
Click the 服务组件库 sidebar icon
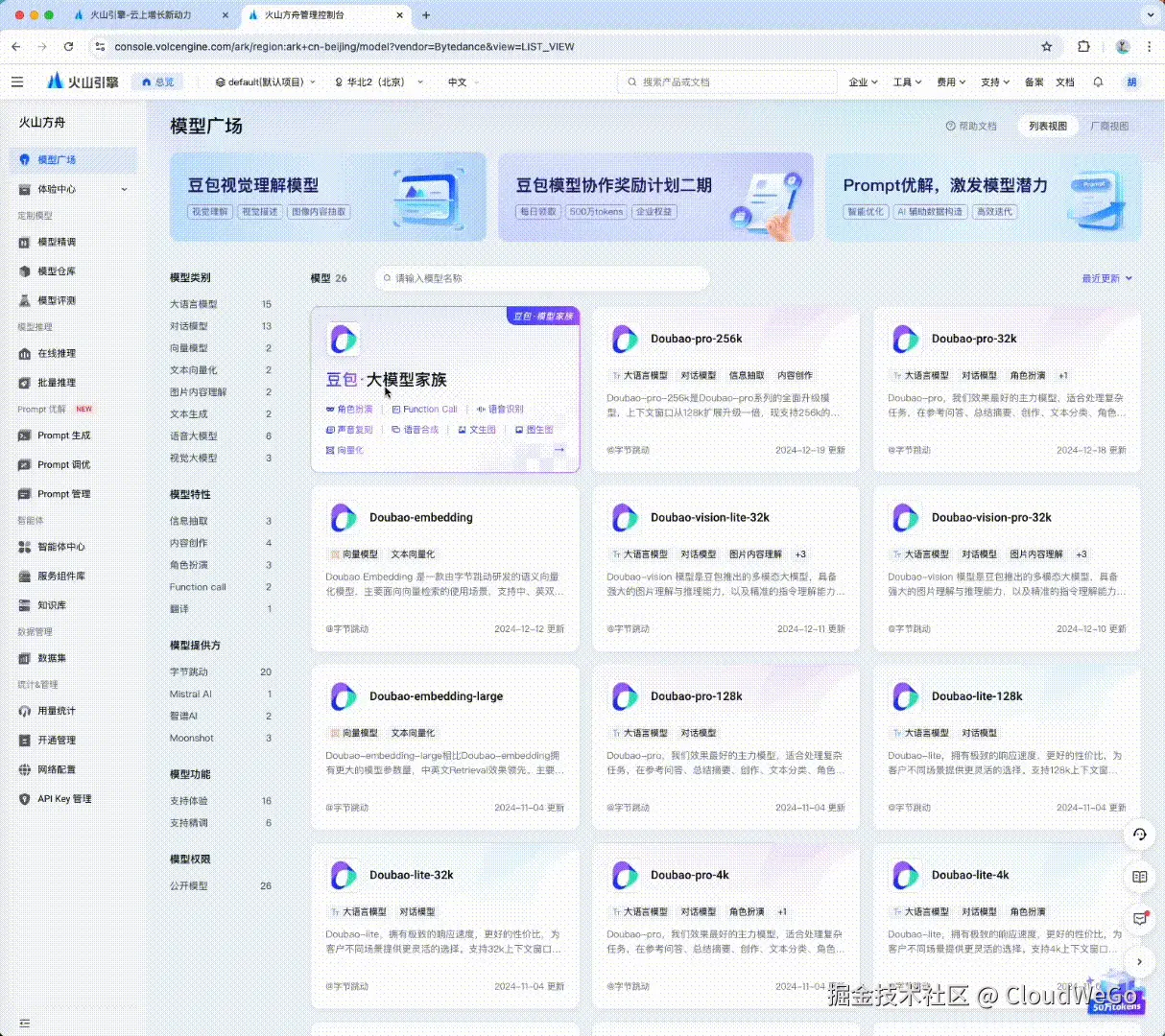pos(25,577)
